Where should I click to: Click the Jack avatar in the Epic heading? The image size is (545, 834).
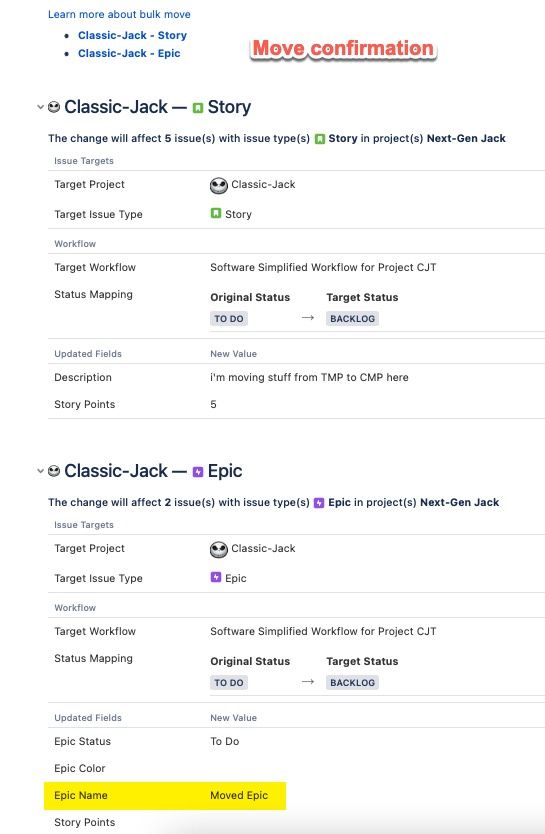[x=54, y=471]
